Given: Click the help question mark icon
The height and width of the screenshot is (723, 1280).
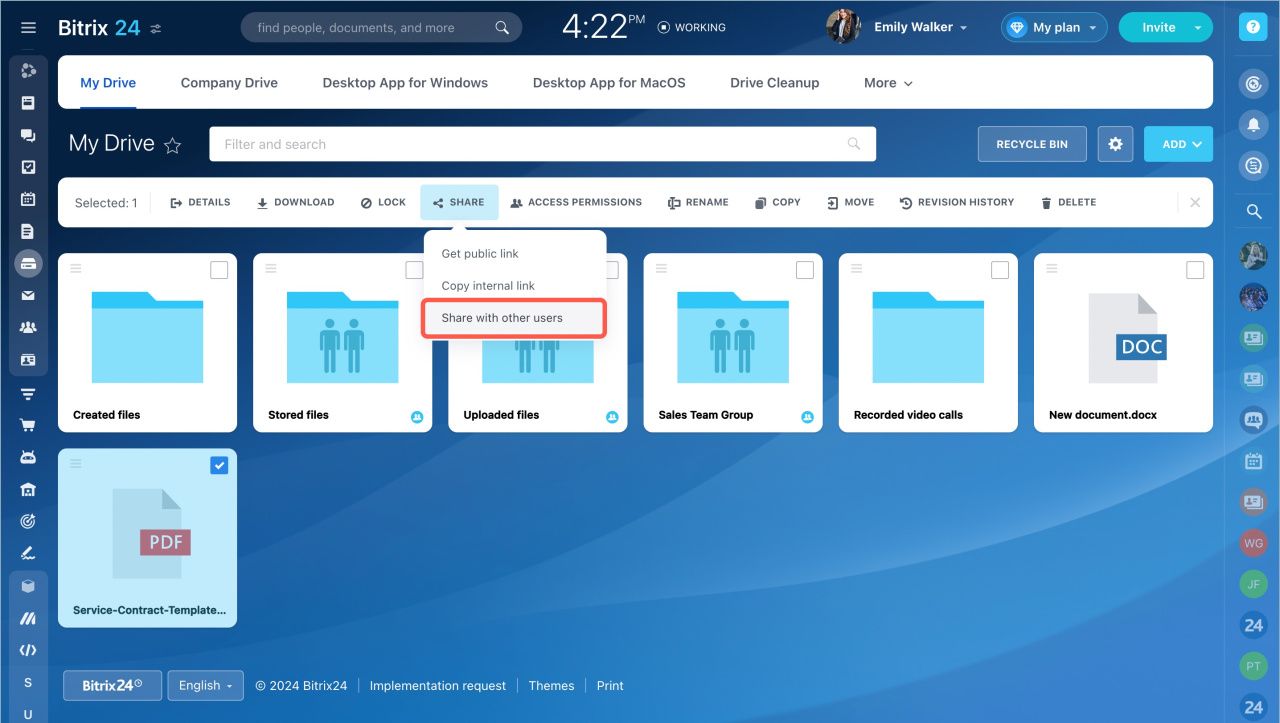Looking at the screenshot, I should [1252, 27].
